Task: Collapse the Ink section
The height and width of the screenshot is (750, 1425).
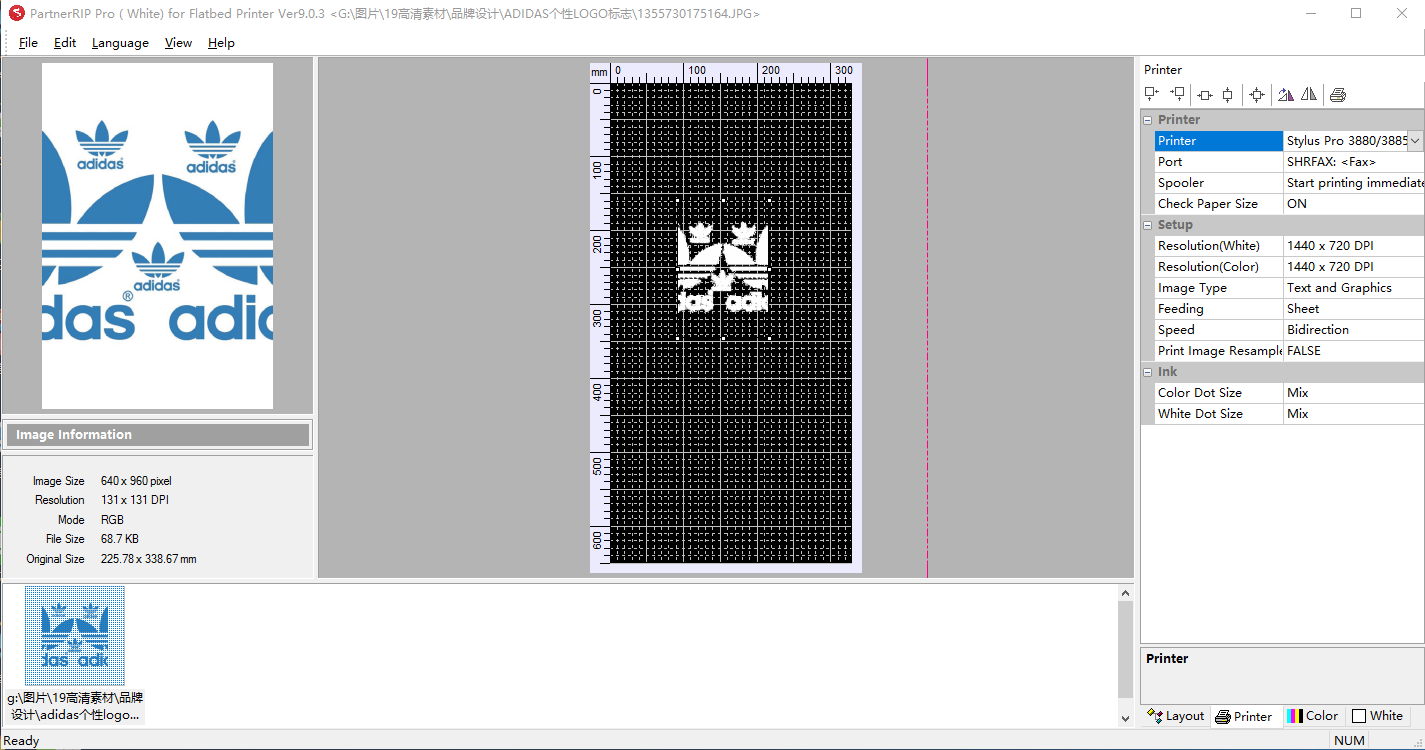Action: click(x=1148, y=372)
